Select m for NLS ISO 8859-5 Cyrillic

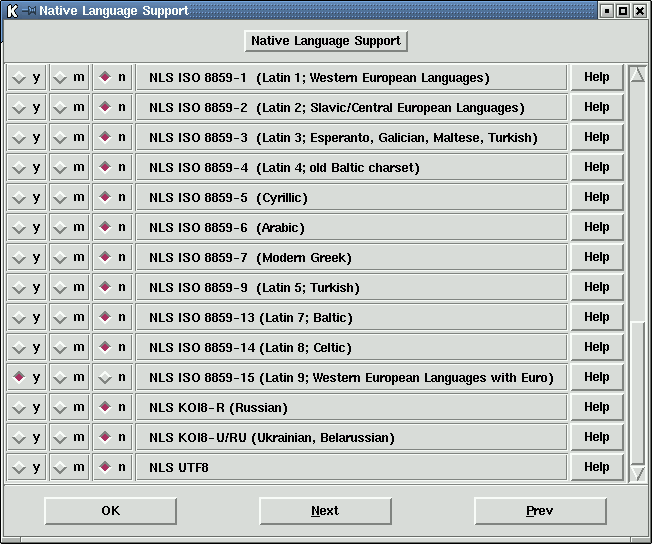(x=69, y=197)
